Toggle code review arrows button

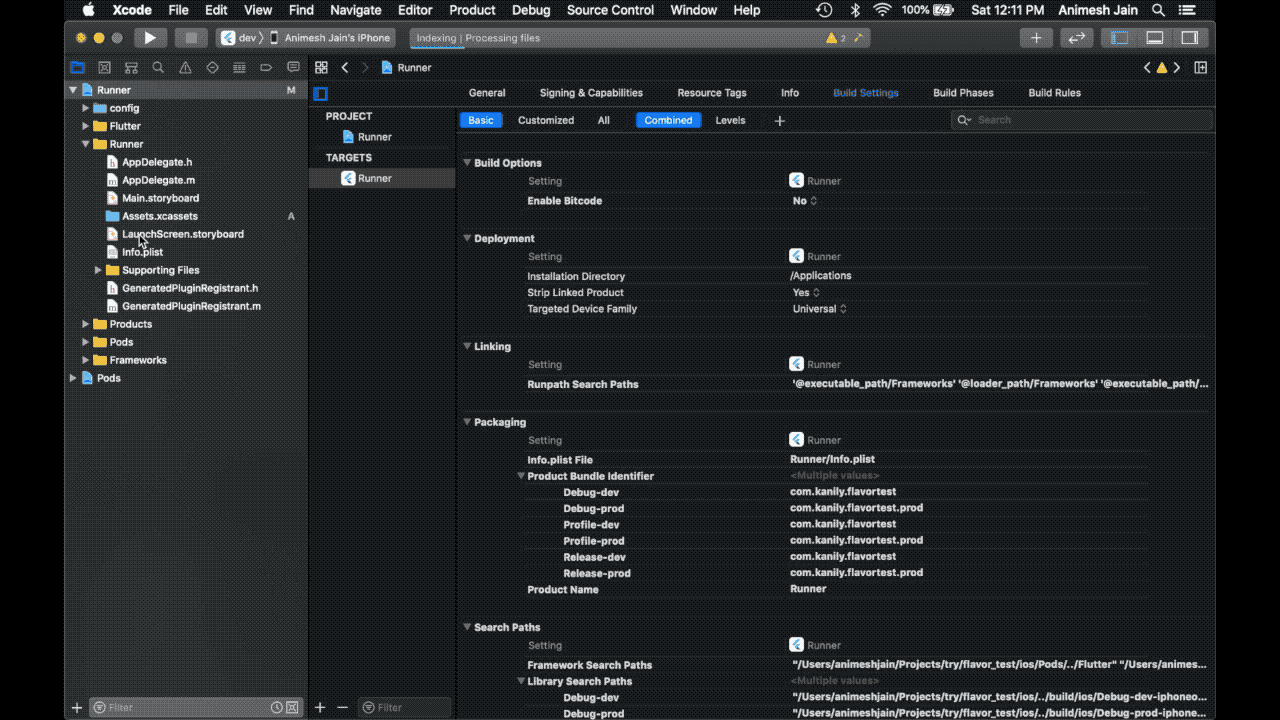tap(1077, 38)
